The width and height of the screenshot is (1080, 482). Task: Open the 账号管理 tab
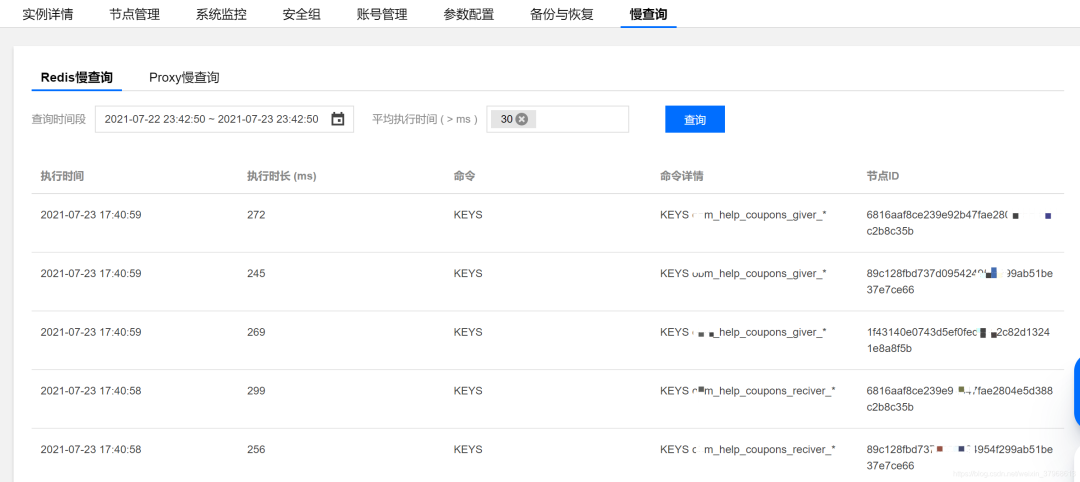point(382,14)
